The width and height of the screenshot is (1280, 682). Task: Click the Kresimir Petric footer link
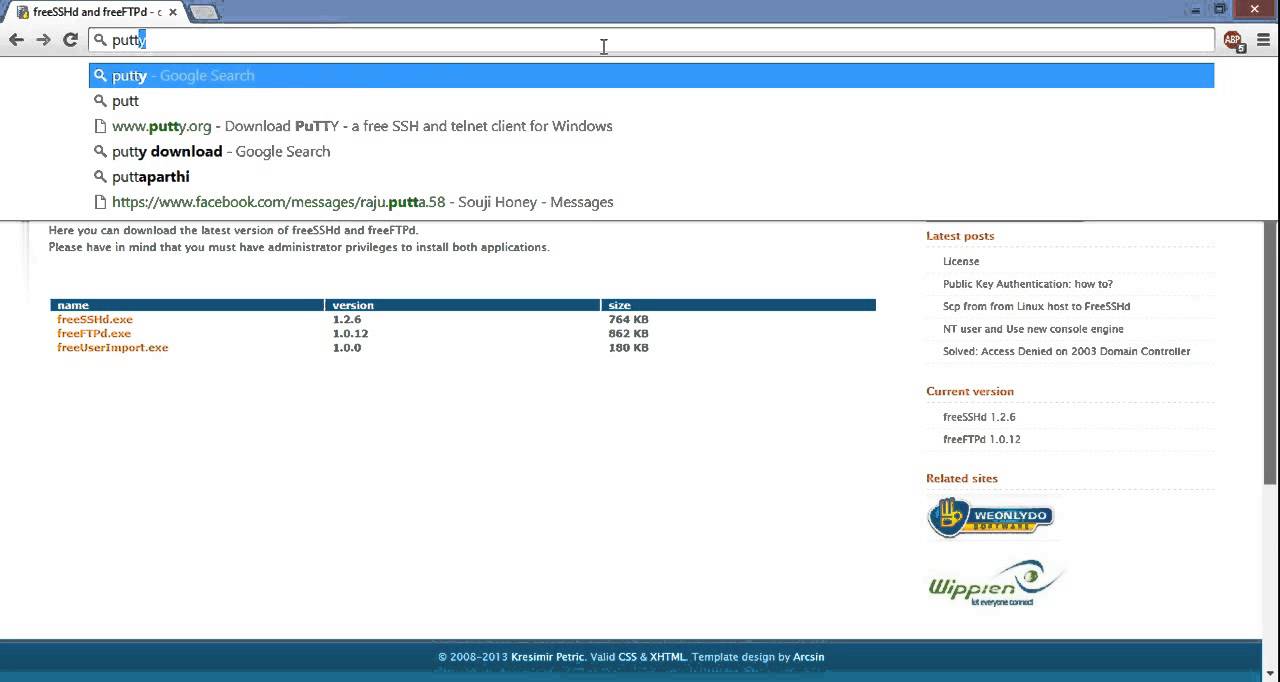tap(547, 657)
